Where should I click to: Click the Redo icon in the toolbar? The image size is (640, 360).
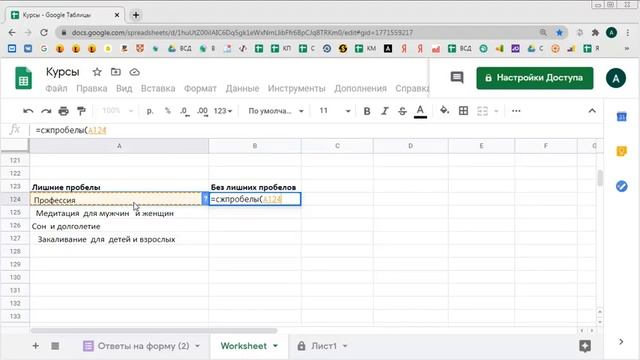(46, 111)
